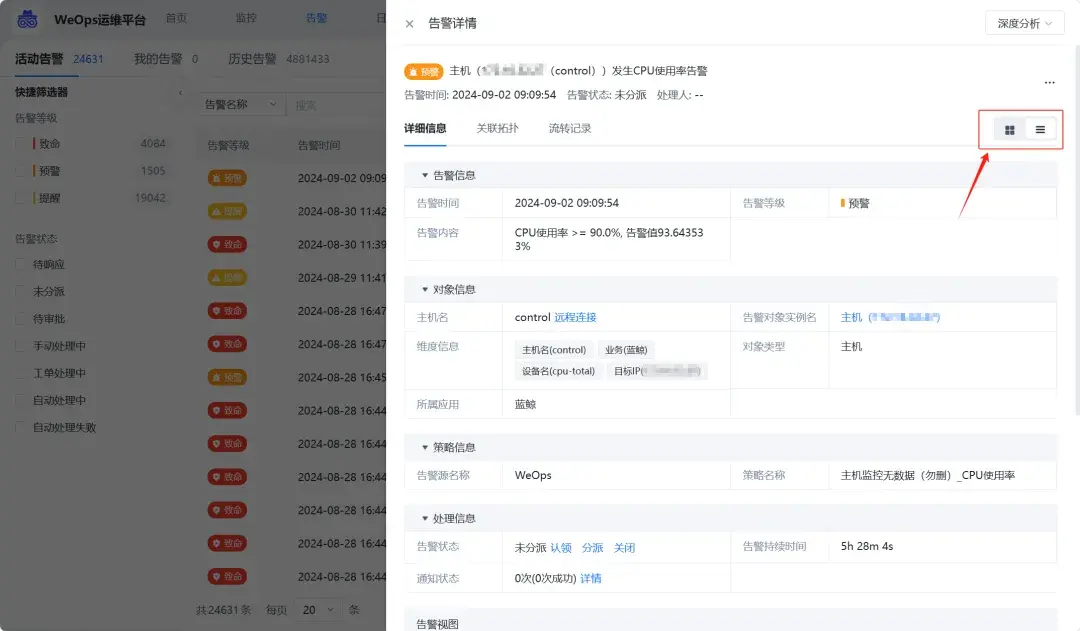
Task: Switch alert view to list layout
Action: [x=1040, y=128]
